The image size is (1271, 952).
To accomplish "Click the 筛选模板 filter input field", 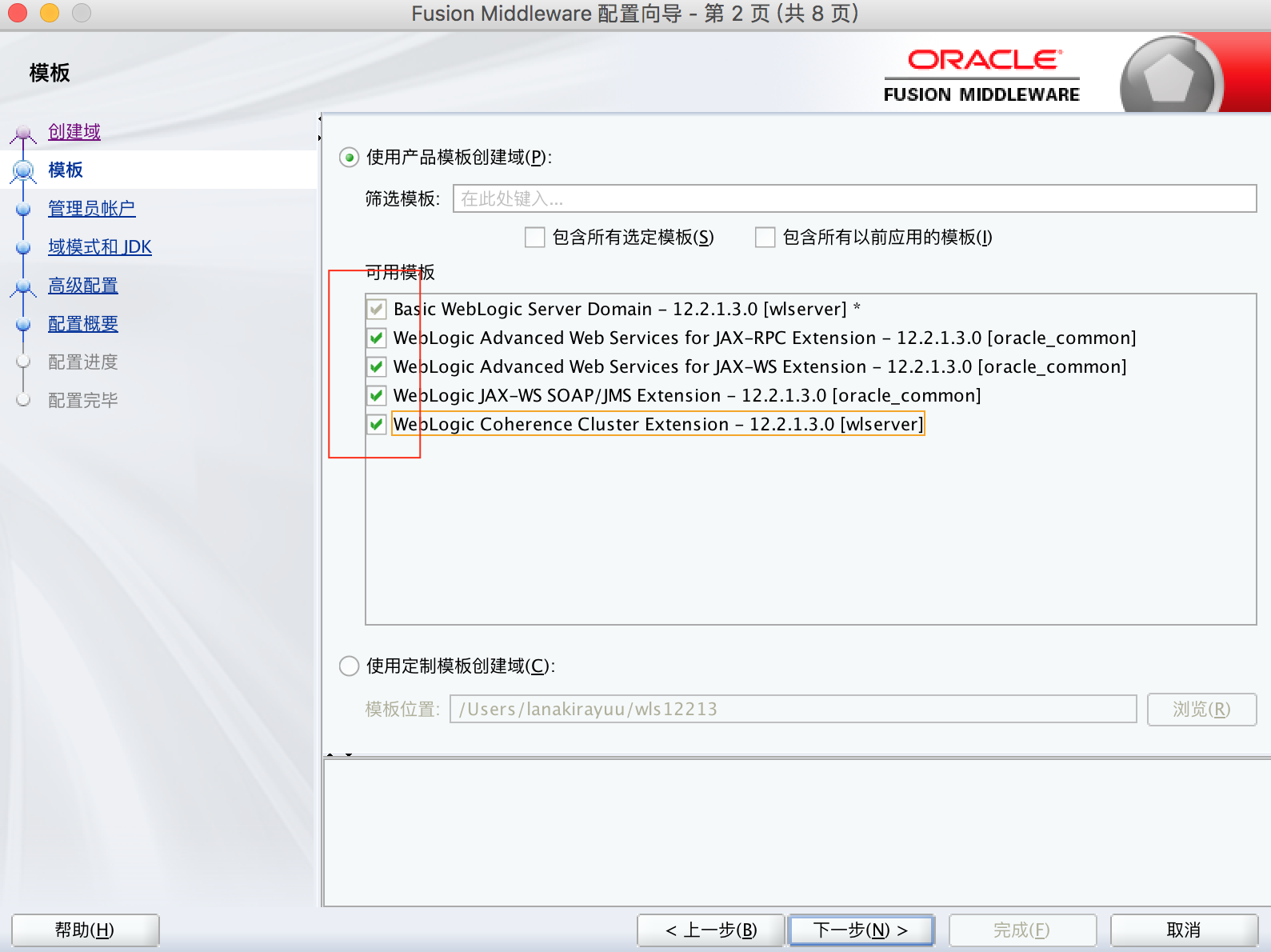I will 855,199.
